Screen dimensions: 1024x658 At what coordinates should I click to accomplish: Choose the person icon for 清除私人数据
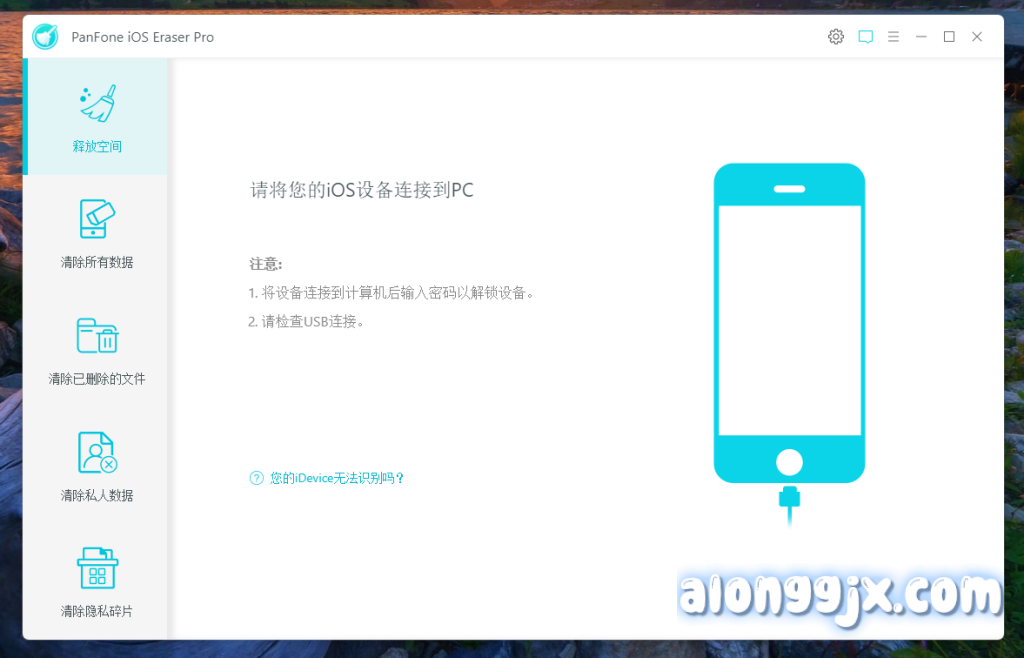[97, 452]
